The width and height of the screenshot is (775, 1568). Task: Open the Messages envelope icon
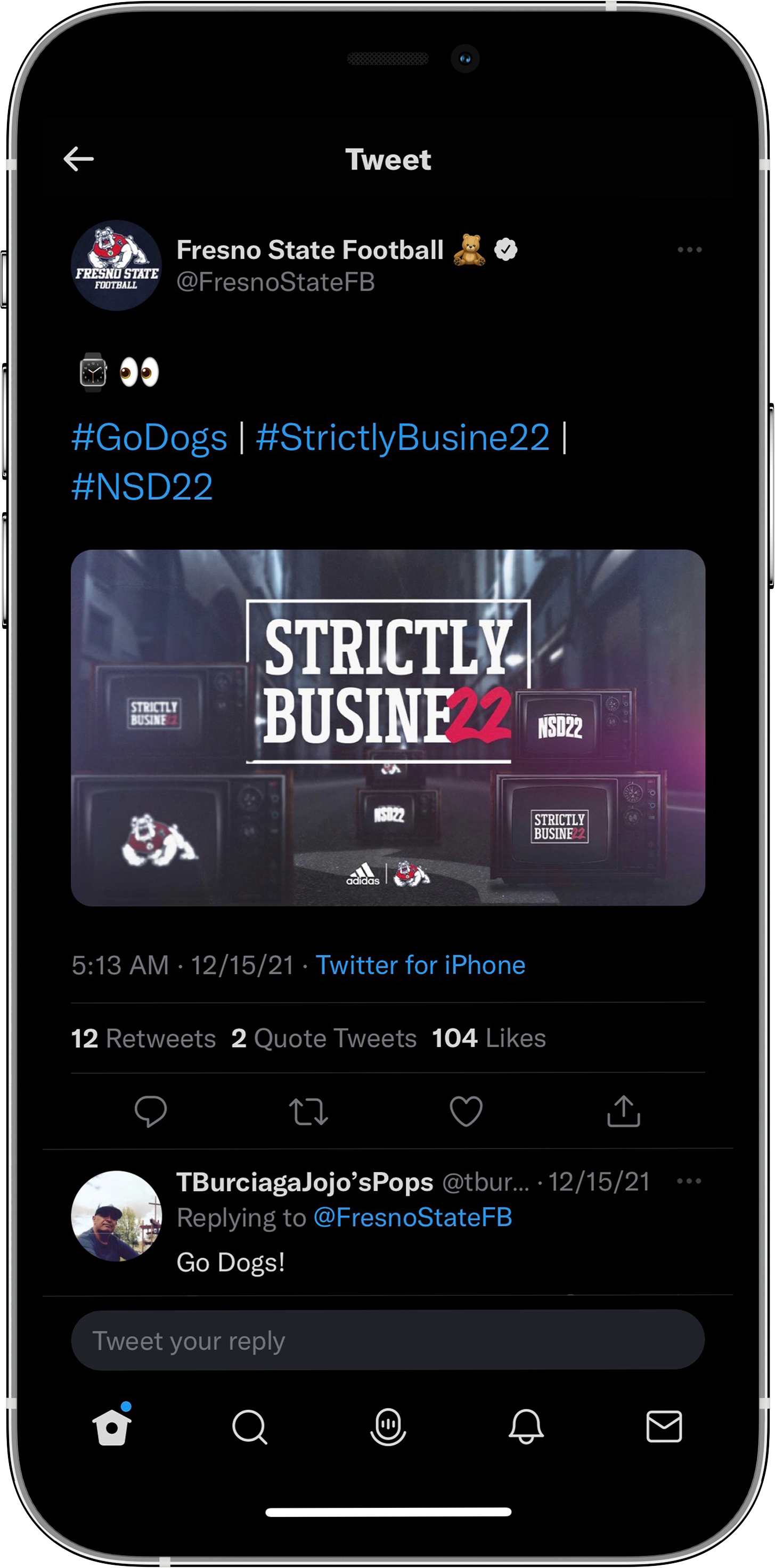[x=664, y=1426]
